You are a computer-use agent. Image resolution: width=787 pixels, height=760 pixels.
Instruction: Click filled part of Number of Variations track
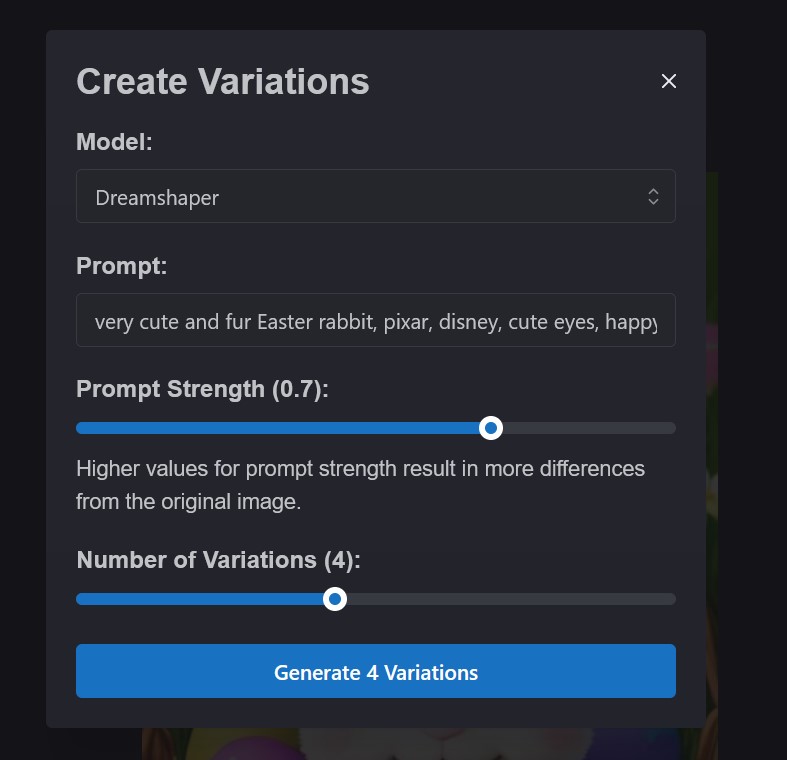pos(200,599)
